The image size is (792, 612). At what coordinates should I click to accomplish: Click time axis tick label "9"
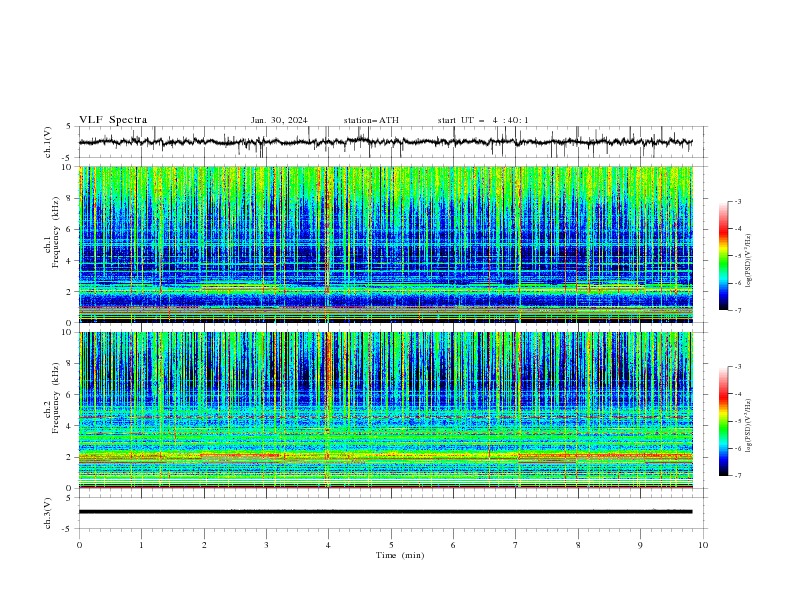(x=640, y=545)
